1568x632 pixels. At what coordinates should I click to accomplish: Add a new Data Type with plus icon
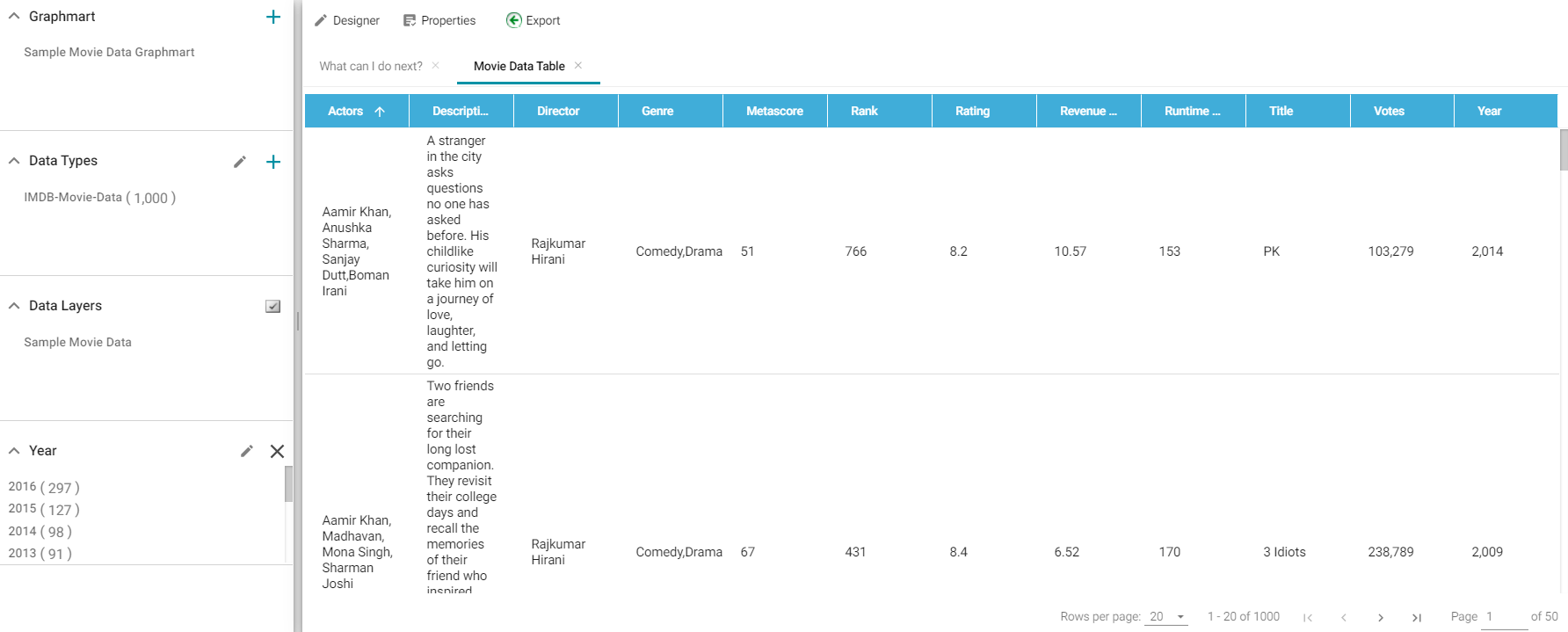point(273,162)
